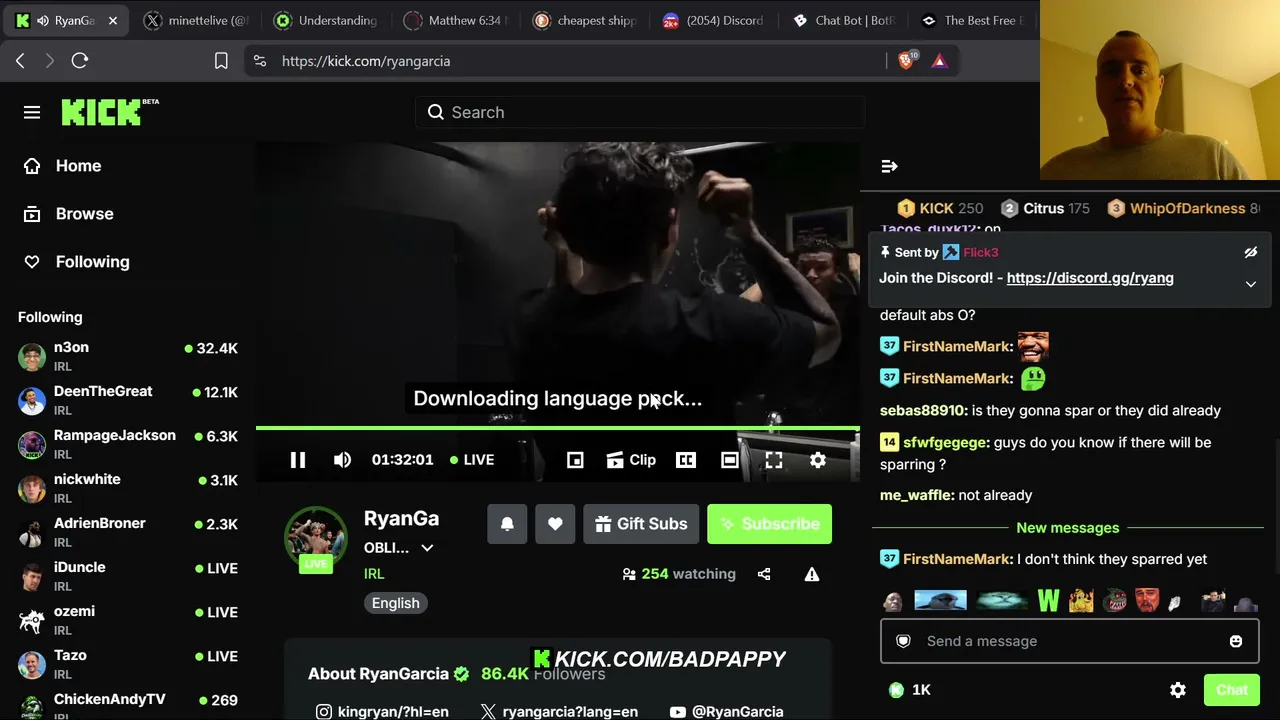Click the shield icon in message box
Screen dimensions: 1280x720
(903, 641)
